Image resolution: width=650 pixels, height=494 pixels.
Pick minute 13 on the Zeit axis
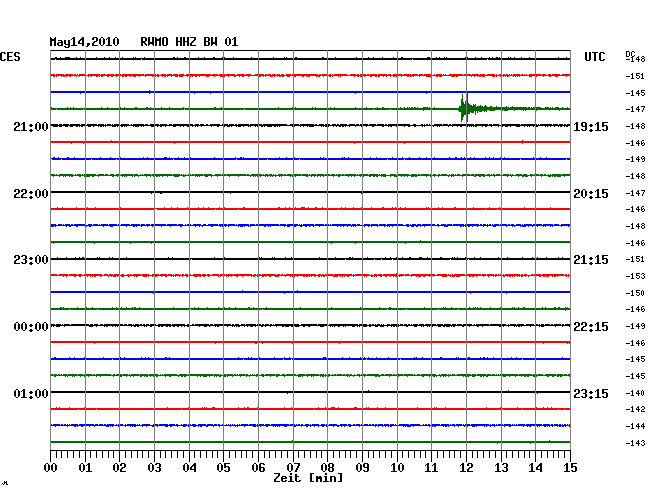coord(501,467)
